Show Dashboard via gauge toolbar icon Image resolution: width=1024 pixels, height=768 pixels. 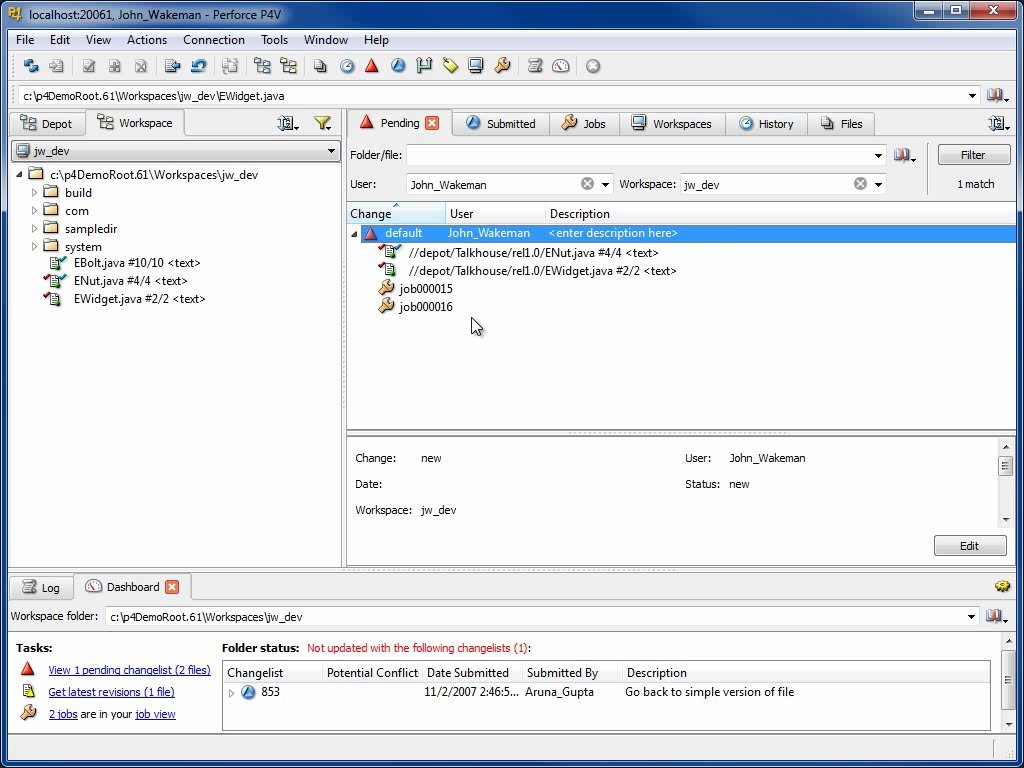(x=561, y=66)
